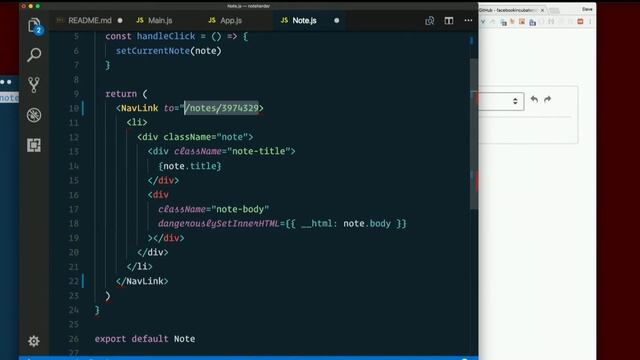This screenshot has width=640, height=360.
Task: Click export default Note statement
Action: tap(145, 339)
